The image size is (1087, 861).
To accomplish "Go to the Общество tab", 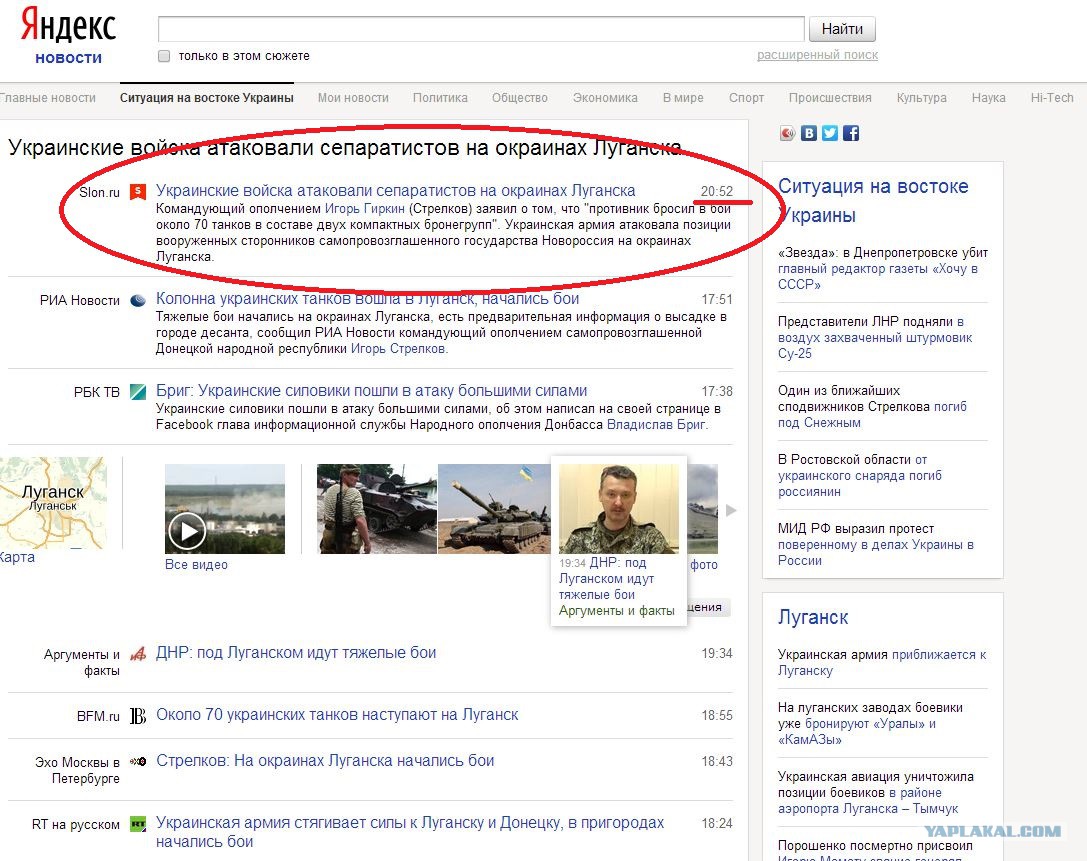I will pyautogui.click(x=520, y=98).
